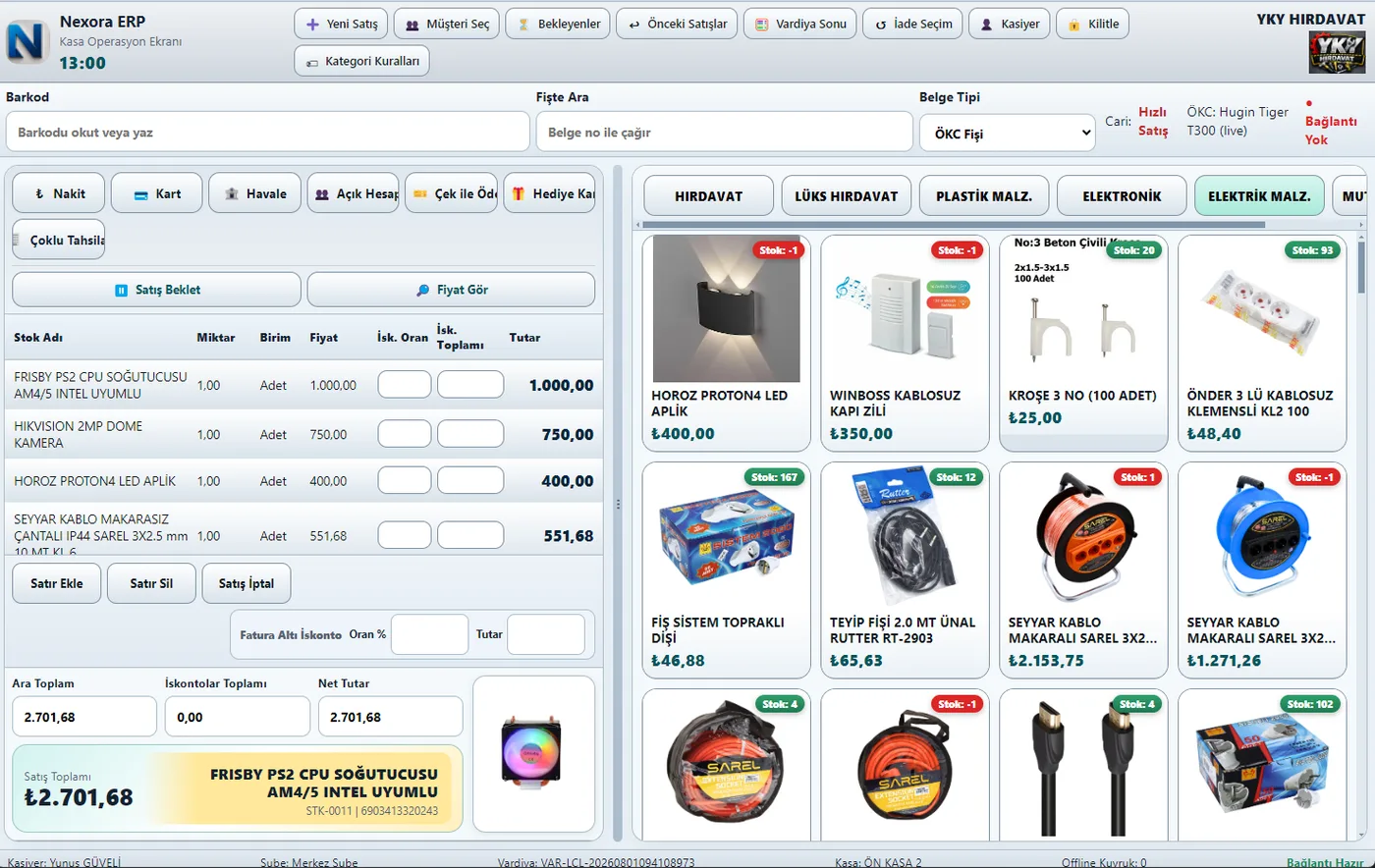The width and height of the screenshot is (1375, 868).
Task: Open İade Seçim for returns
Action: click(912, 24)
